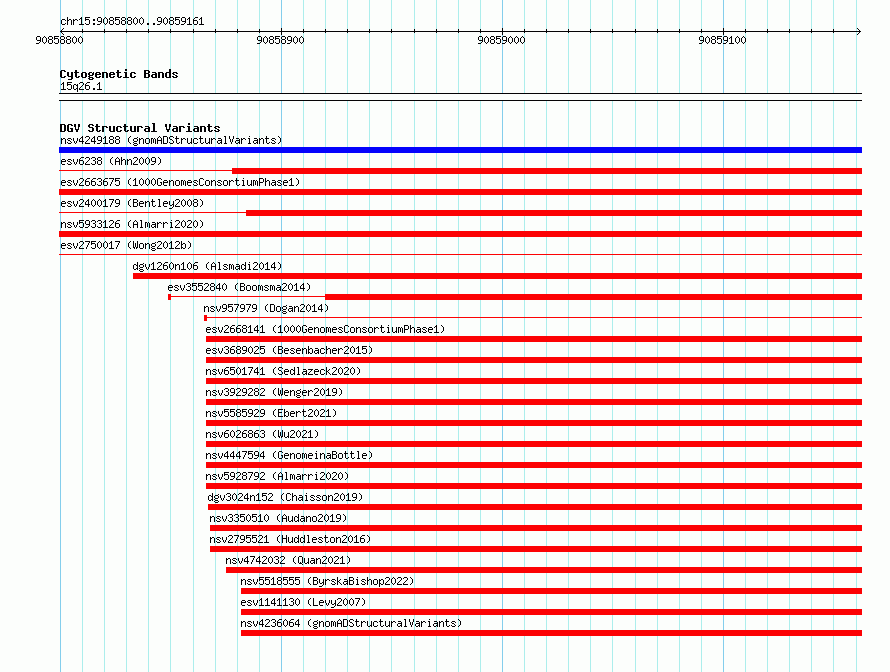Click the DGV Structural Variants track title

tap(140, 128)
